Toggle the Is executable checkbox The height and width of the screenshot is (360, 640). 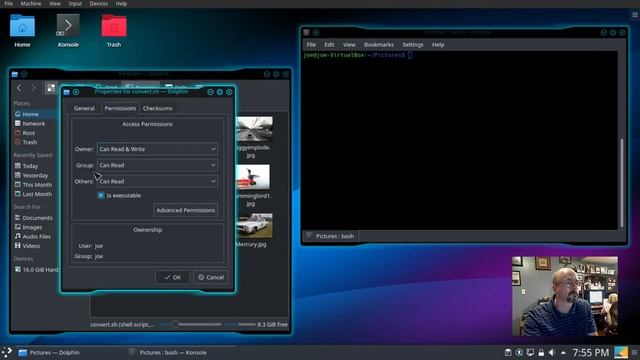101,196
